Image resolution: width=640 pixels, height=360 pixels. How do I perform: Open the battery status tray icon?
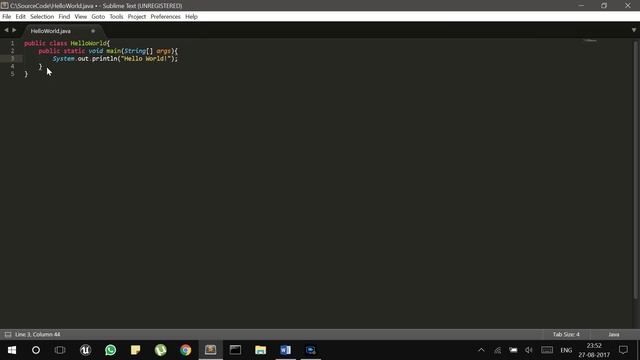[x=513, y=350]
